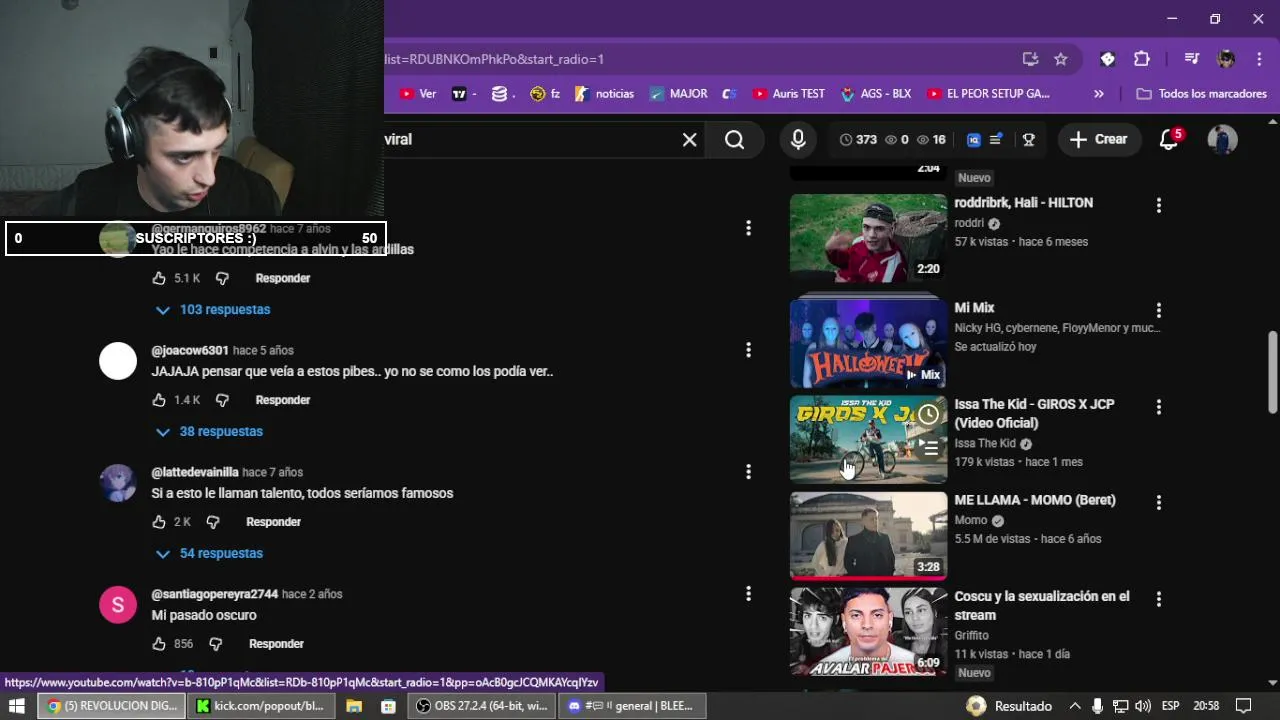
Task: Bookmark this page with the star icon
Action: coord(1061,59)
